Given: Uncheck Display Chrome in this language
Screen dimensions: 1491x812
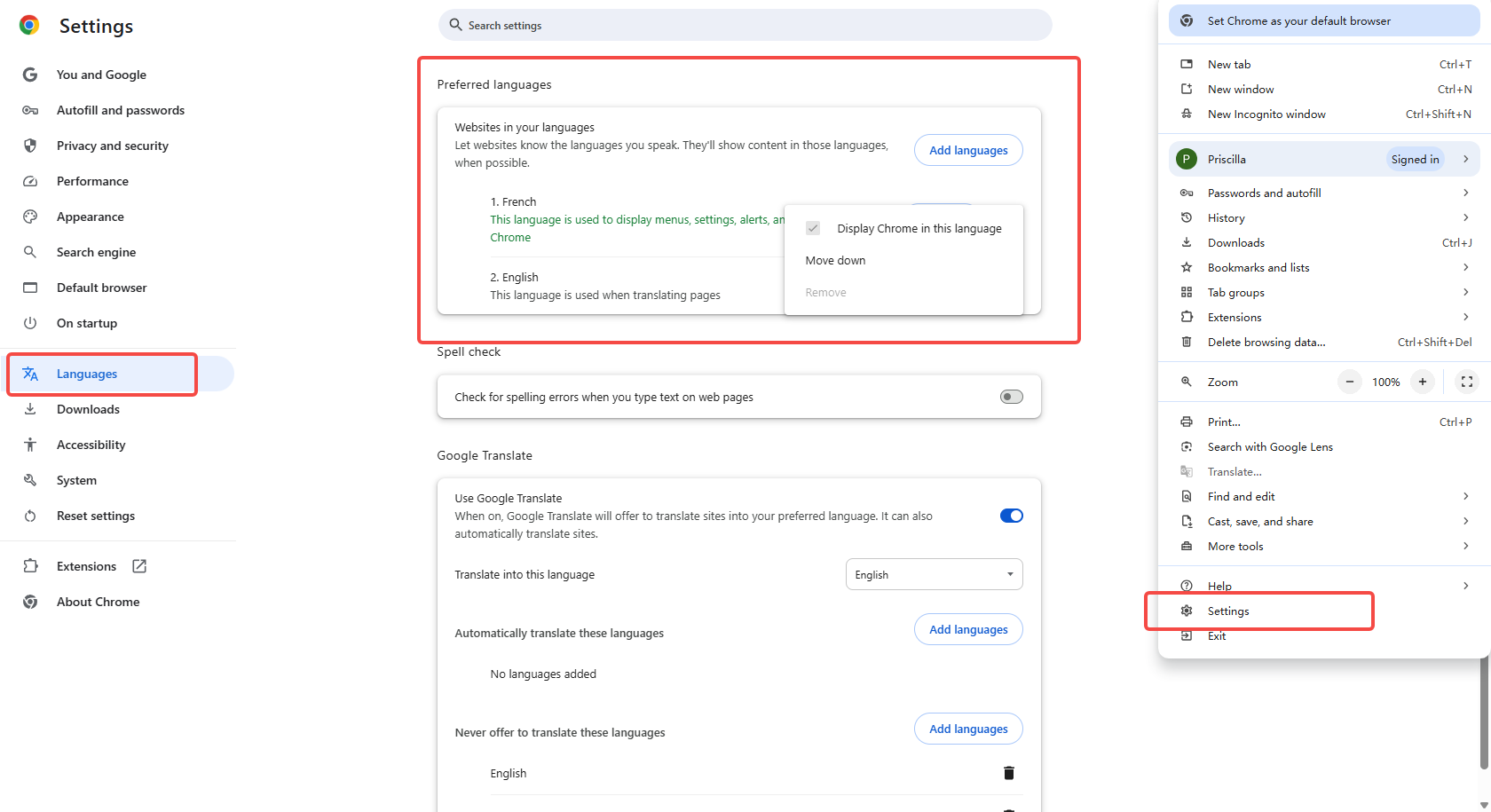Looking at the screenshot, I should tap(813, 227).
